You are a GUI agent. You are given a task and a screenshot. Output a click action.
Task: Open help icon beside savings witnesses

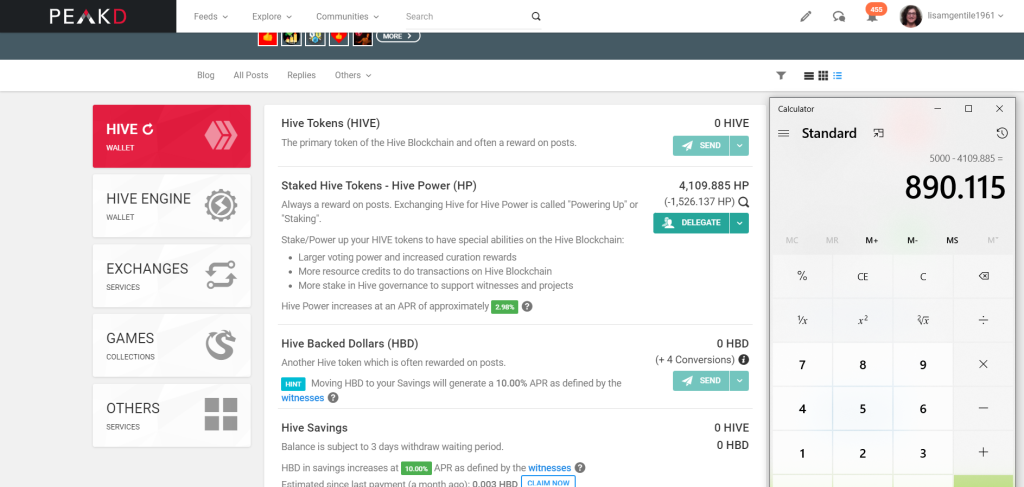pyautogui.click(x=580, y=467)
